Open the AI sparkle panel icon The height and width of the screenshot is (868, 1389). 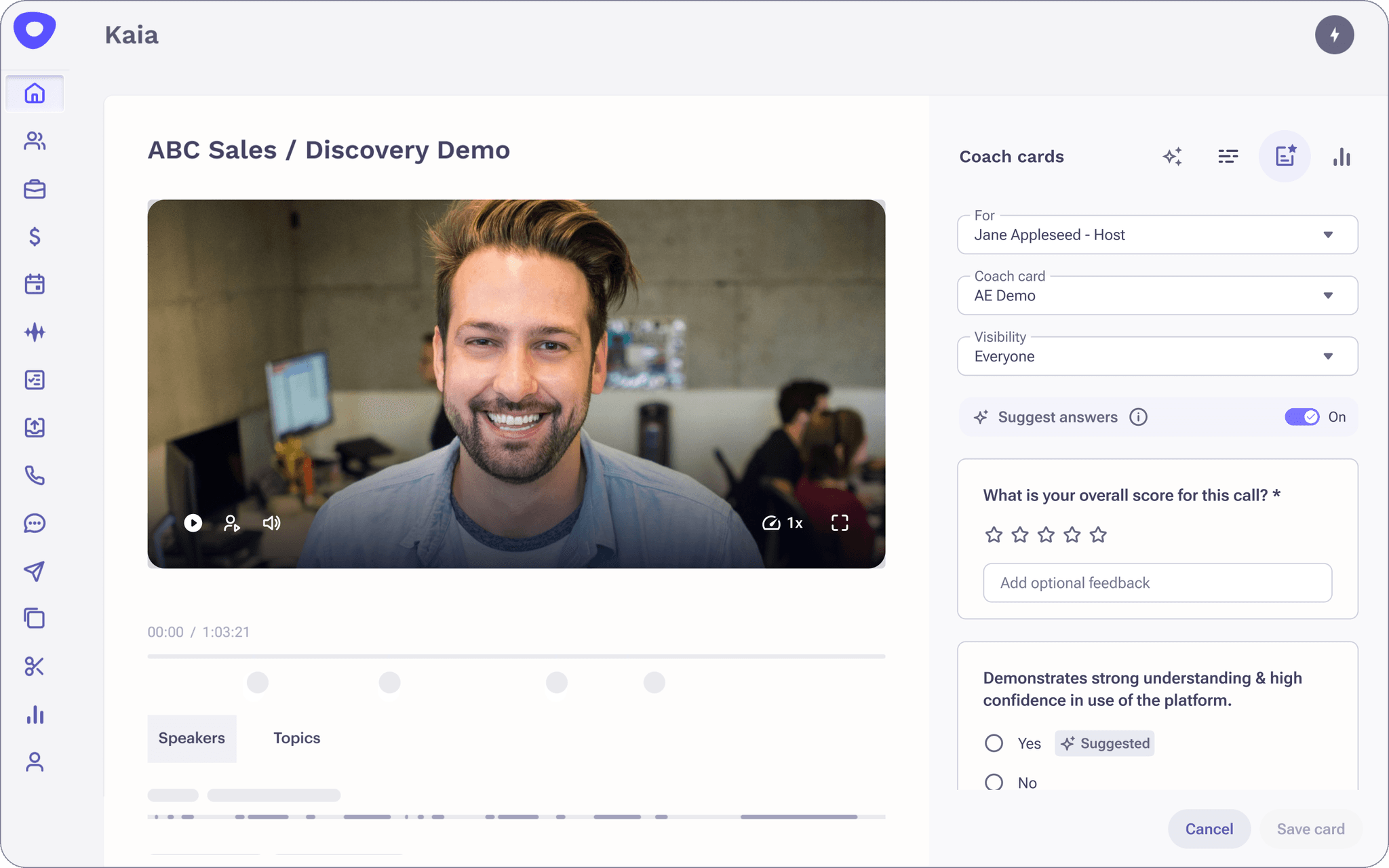tap(1173, 157)
